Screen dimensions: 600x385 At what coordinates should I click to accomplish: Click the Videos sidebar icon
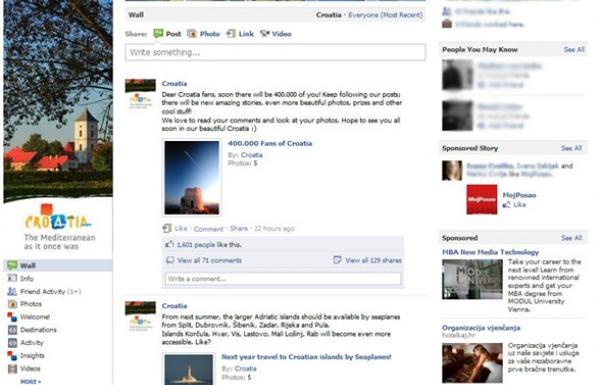pos(13,369)
